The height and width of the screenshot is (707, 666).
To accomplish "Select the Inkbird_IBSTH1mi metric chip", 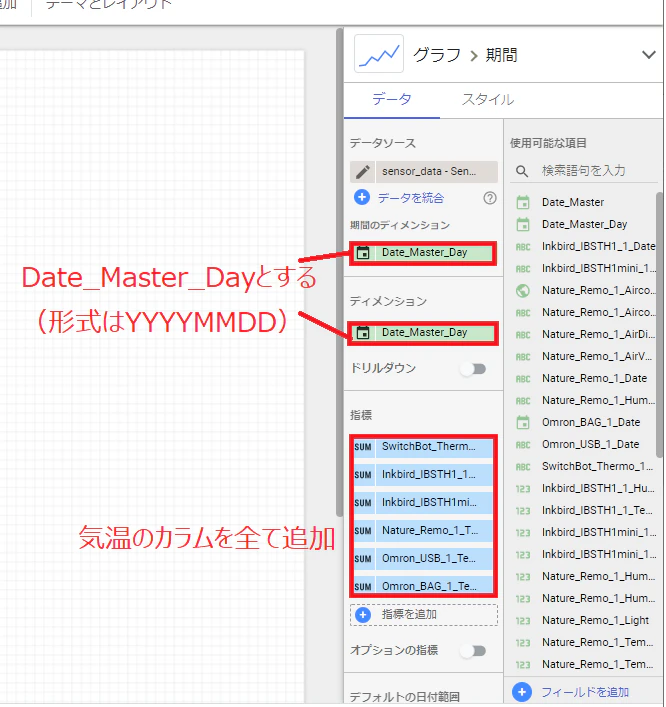I will pyautogui.click(x=434, y=503).
